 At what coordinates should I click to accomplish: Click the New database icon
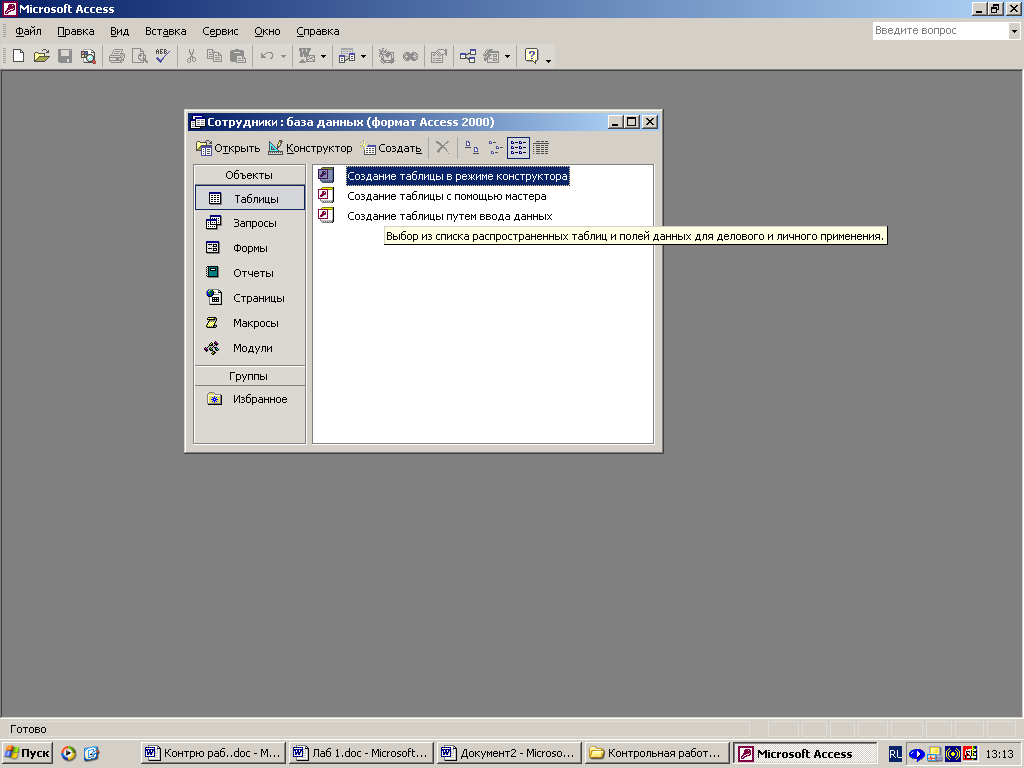tap(18, 56)
